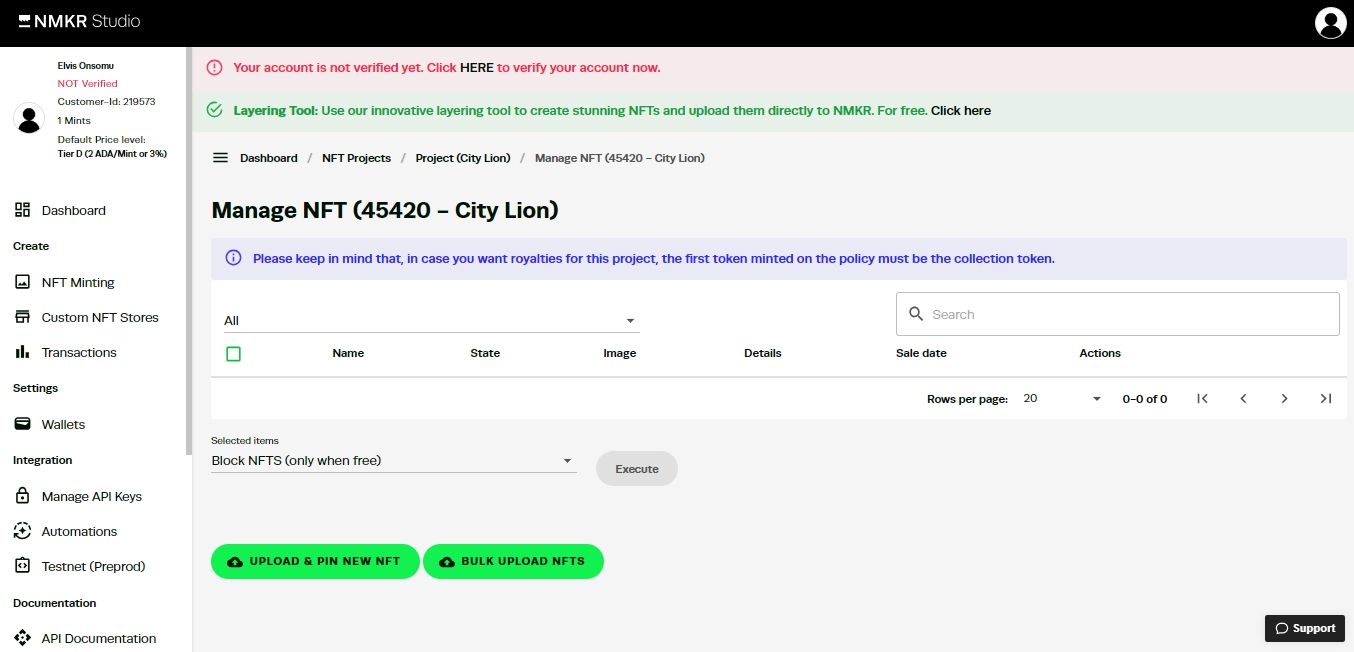This screenshot has width=1354, height=652.
Task: Navigate to Project (City Lion) breadcrumb
Action: pyautogui.click(x=463, y=158)
